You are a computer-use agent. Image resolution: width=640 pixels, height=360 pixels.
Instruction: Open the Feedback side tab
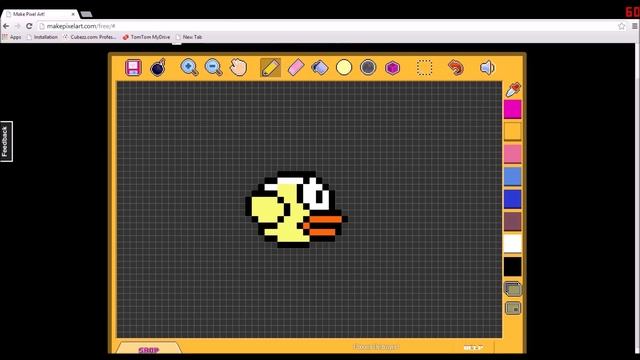[6, 141]
